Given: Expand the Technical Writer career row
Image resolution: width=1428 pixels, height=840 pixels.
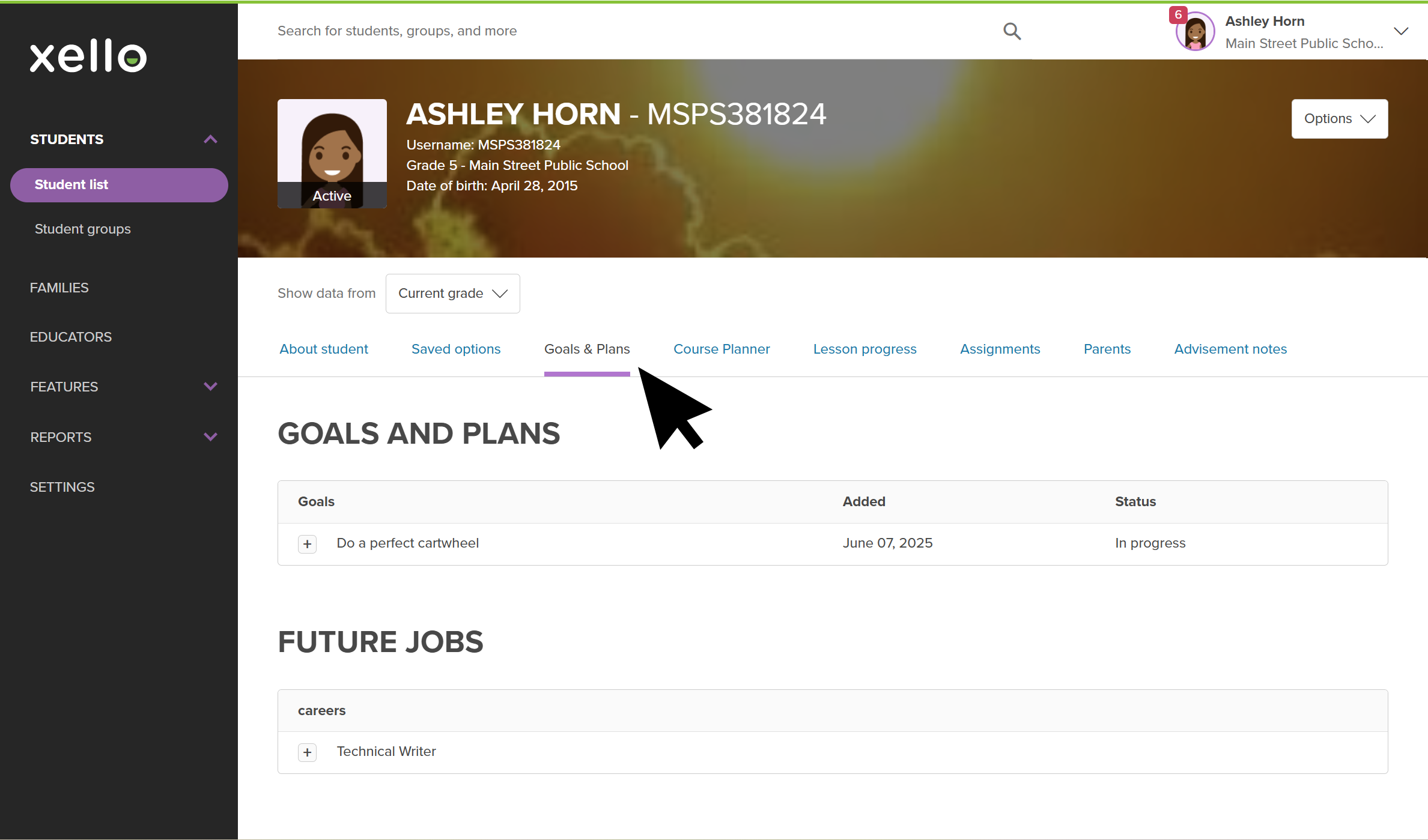Looking at the screenshot, I should tap(307, 752).
